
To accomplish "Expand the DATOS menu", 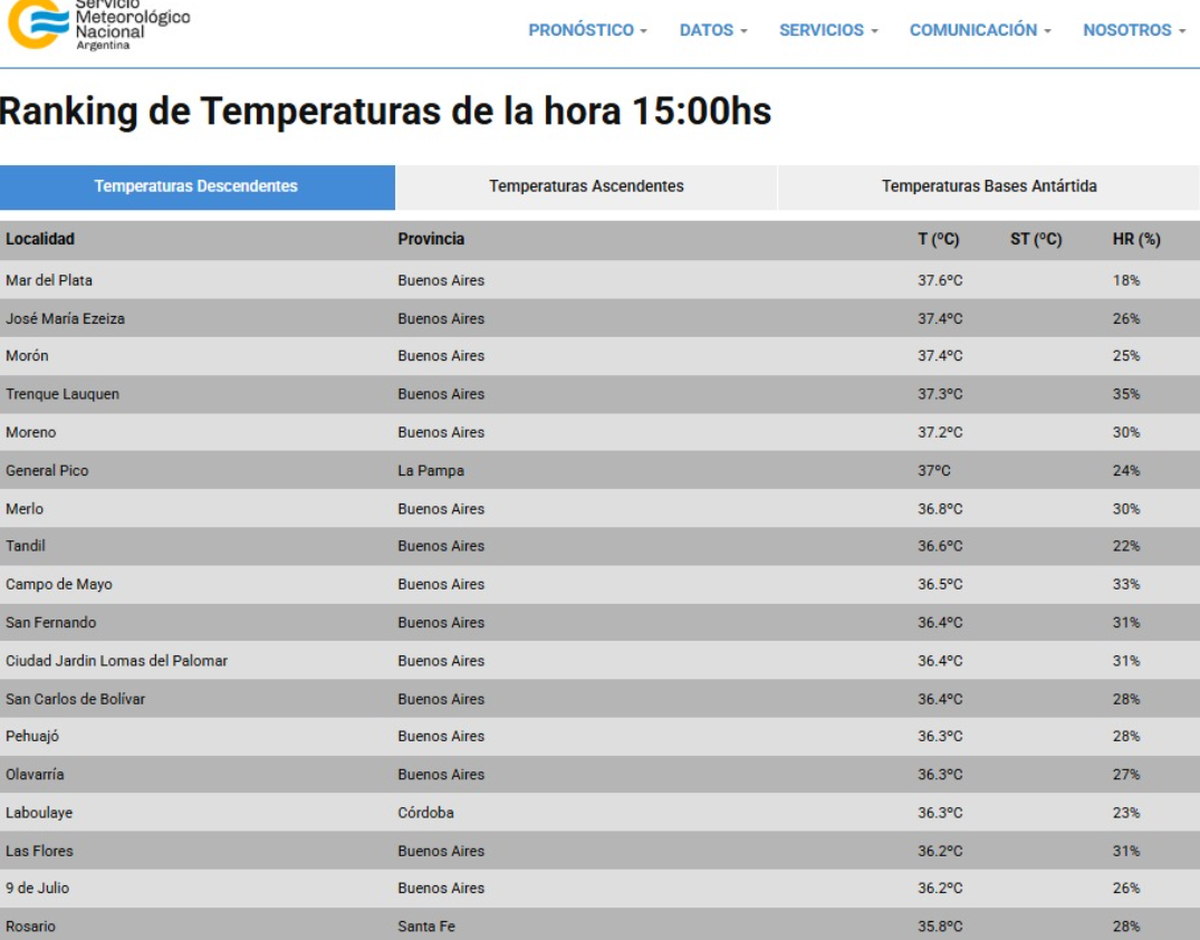I will pyautogui.click(x=713, y=30).
